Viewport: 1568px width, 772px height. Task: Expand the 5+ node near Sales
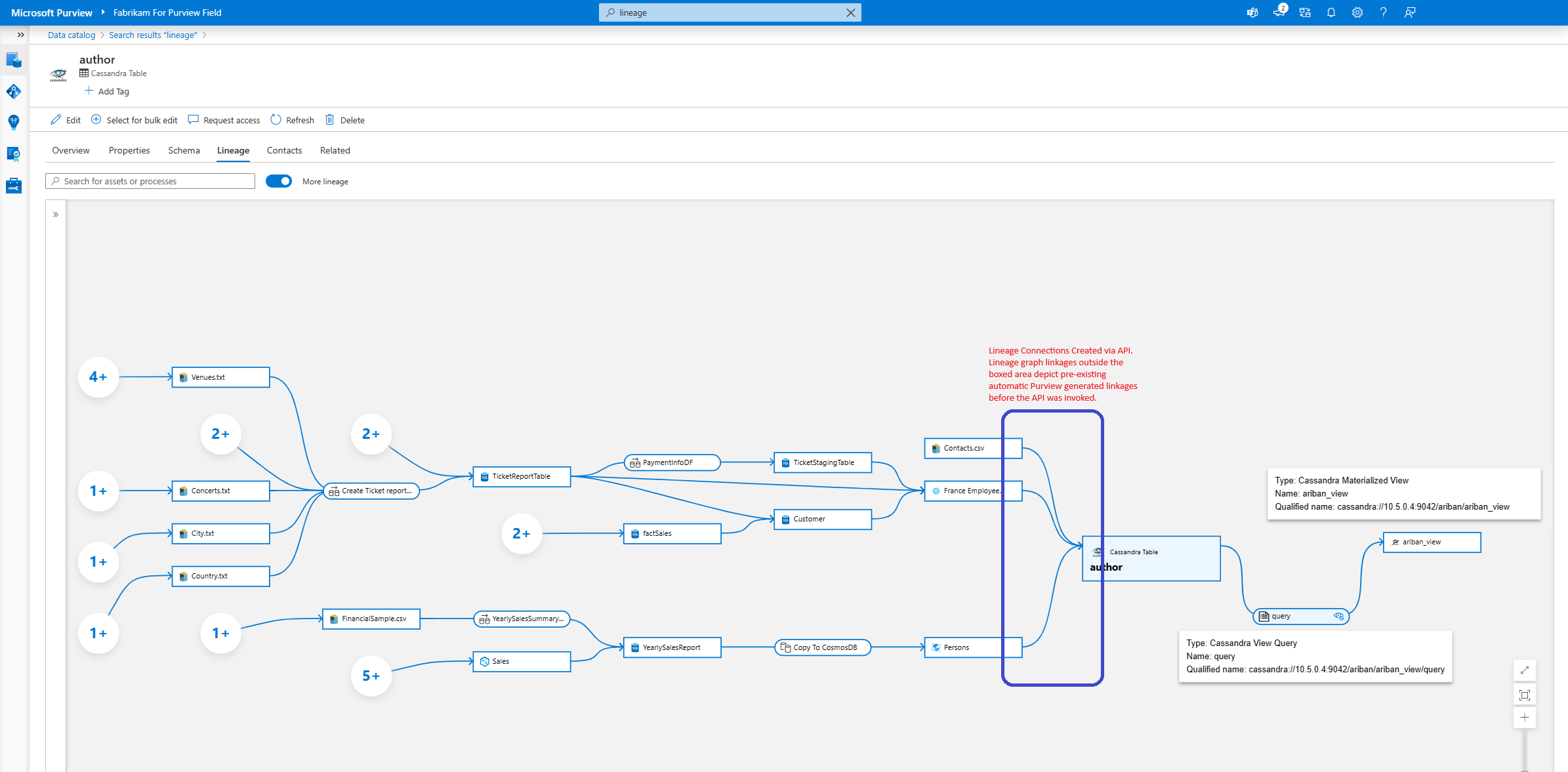click(x=371, y=676)
